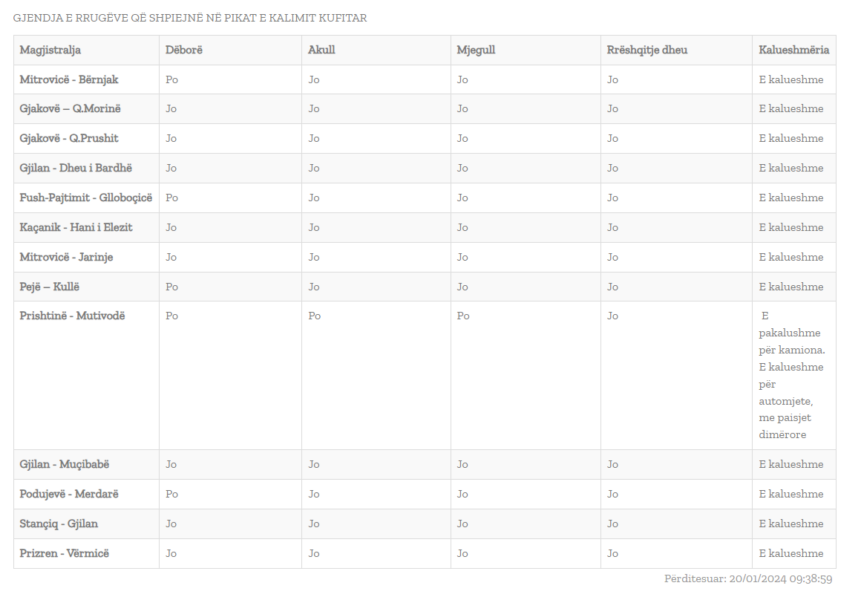Click the Akull column header
This screenshot has height=600, width=861.
321,50
